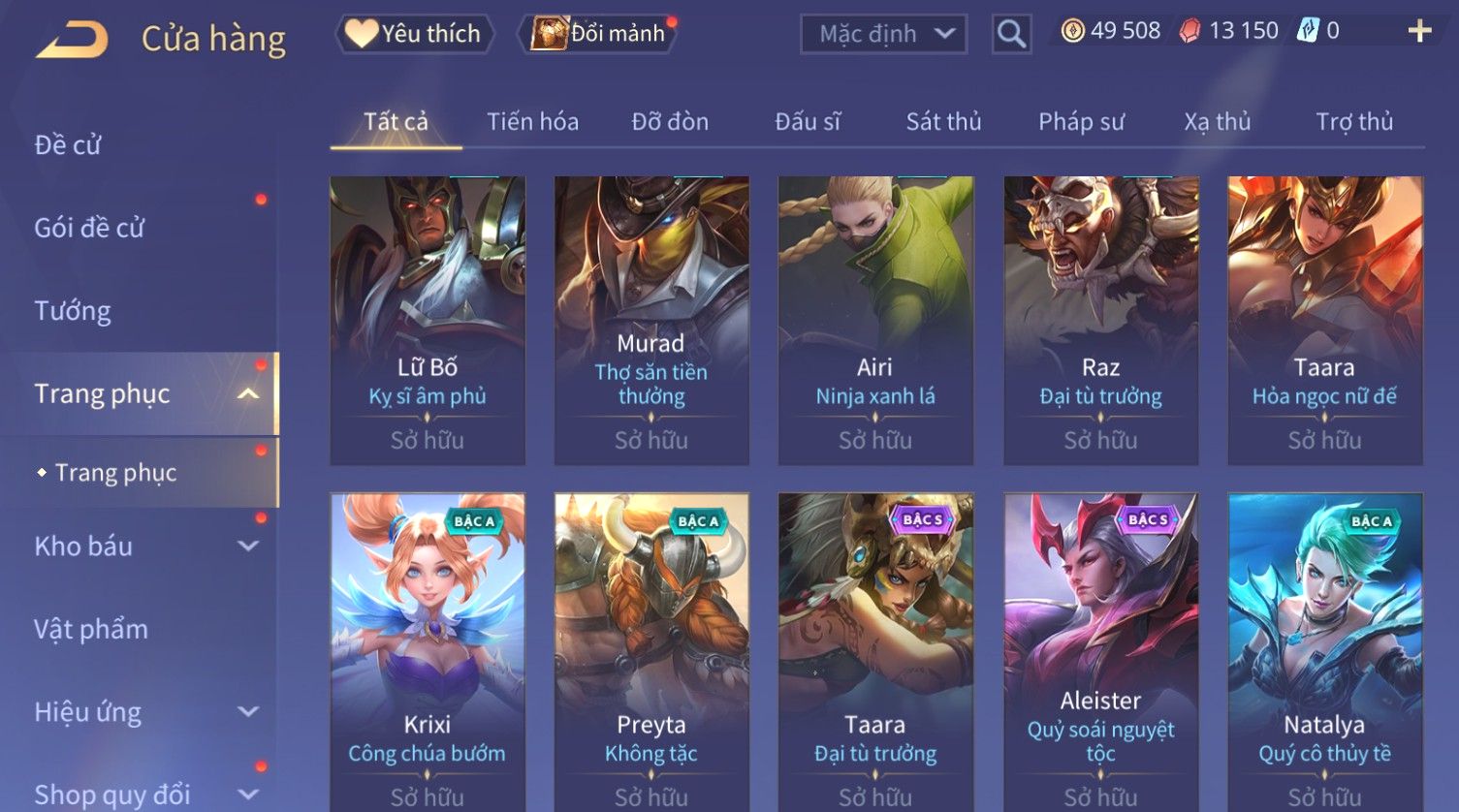
Task: Select Lữ Bố Kỵ sĩ âm phủ skin
Action: click(428, 321)
